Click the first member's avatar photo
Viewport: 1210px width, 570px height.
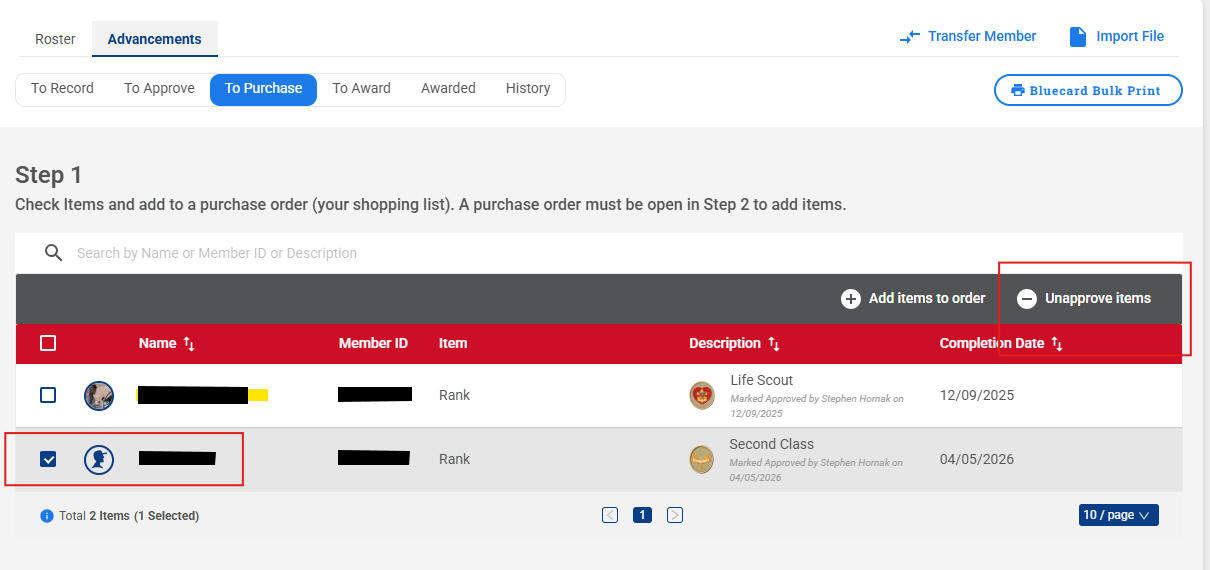[99, 395]
